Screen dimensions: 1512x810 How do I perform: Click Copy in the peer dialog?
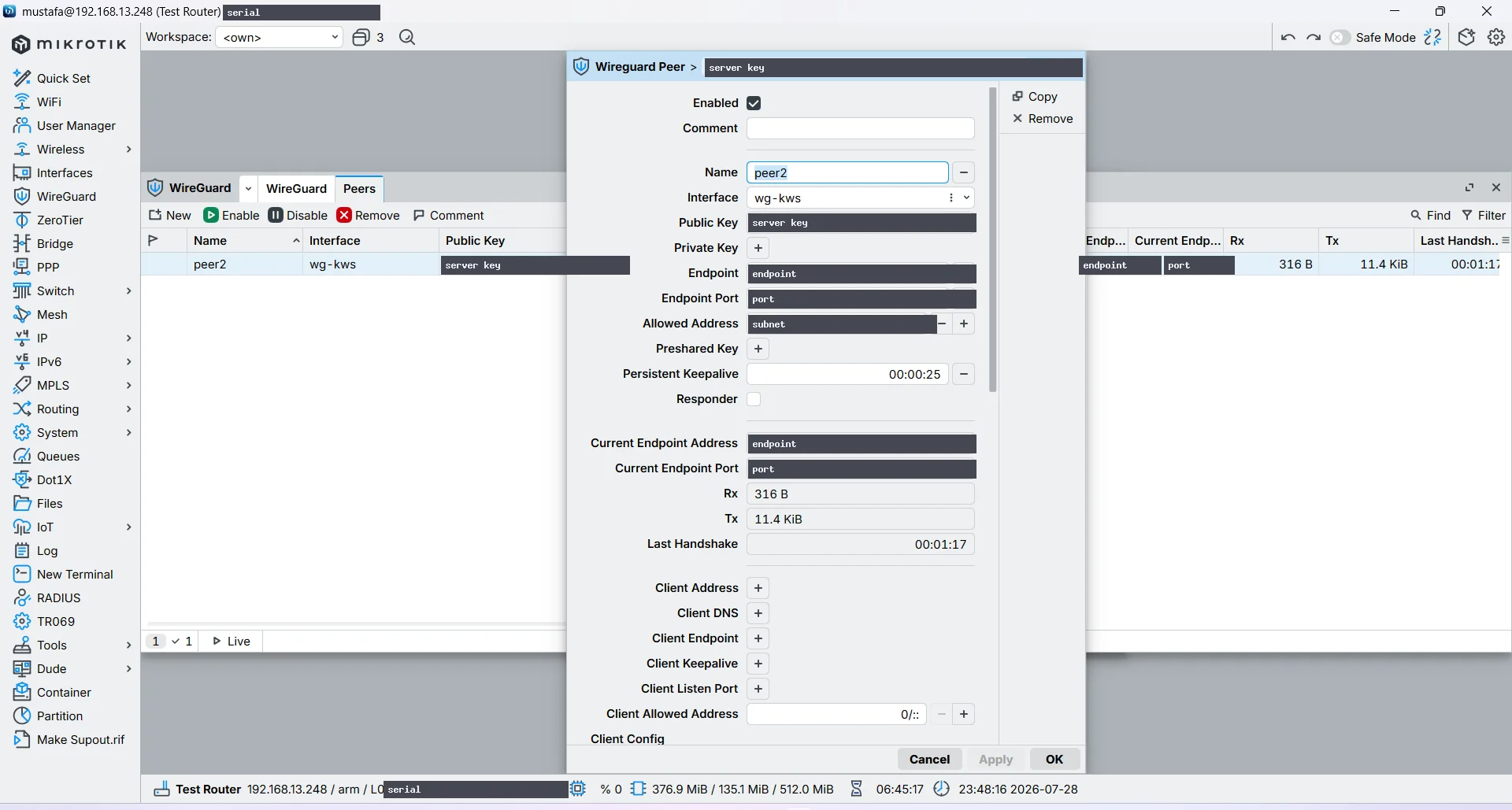pos(1035,96)
